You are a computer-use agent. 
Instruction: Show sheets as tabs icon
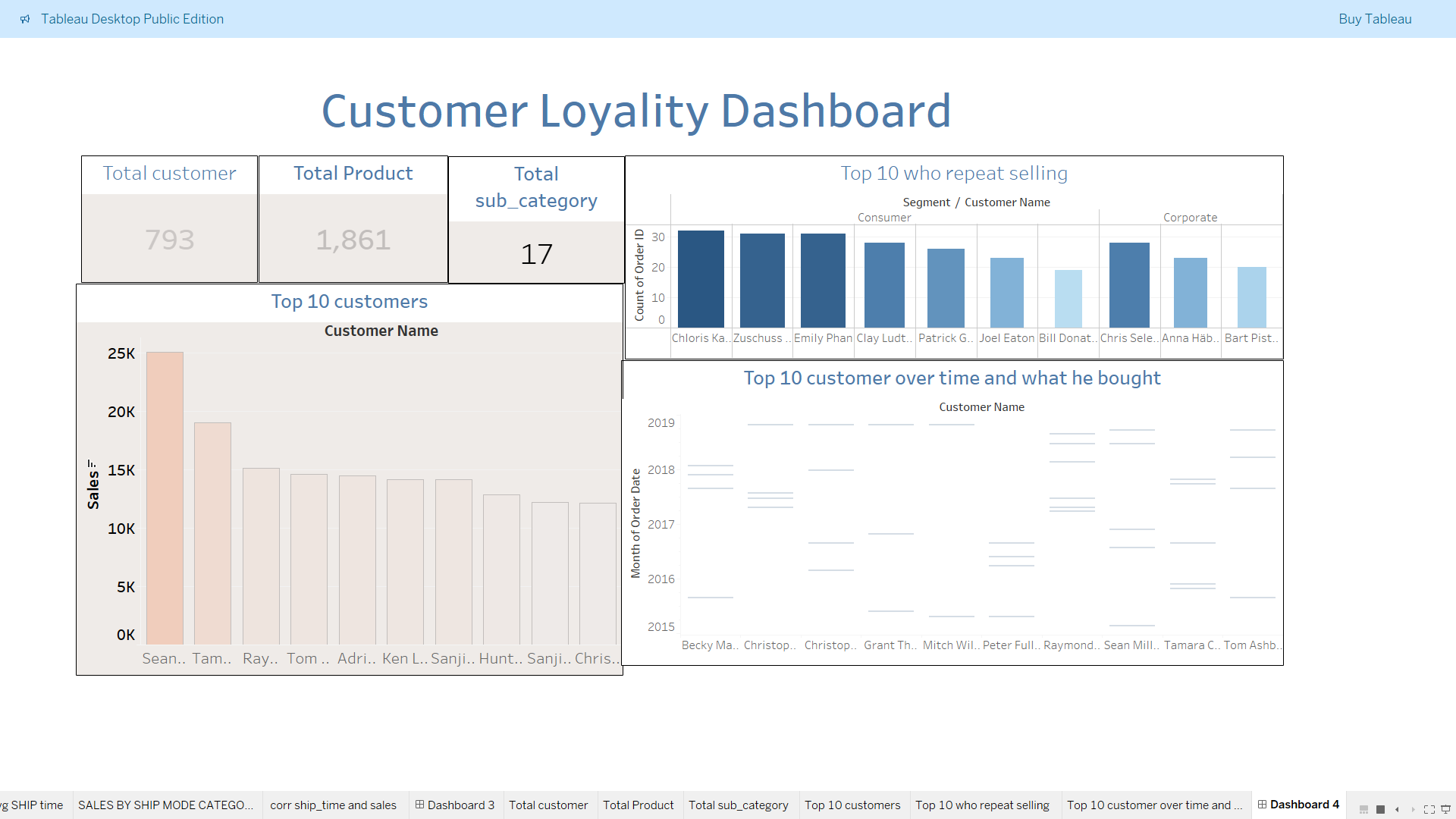coord(1380,809)
